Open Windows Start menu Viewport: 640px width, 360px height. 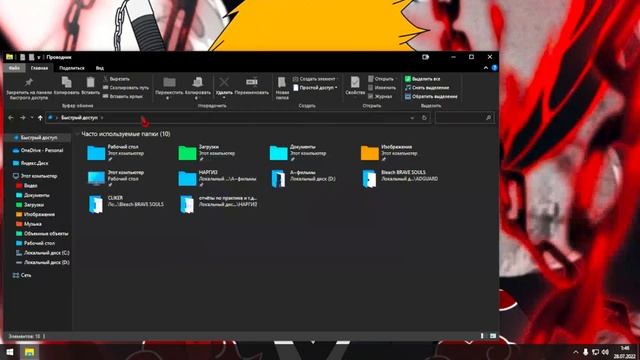pos(10,352)
